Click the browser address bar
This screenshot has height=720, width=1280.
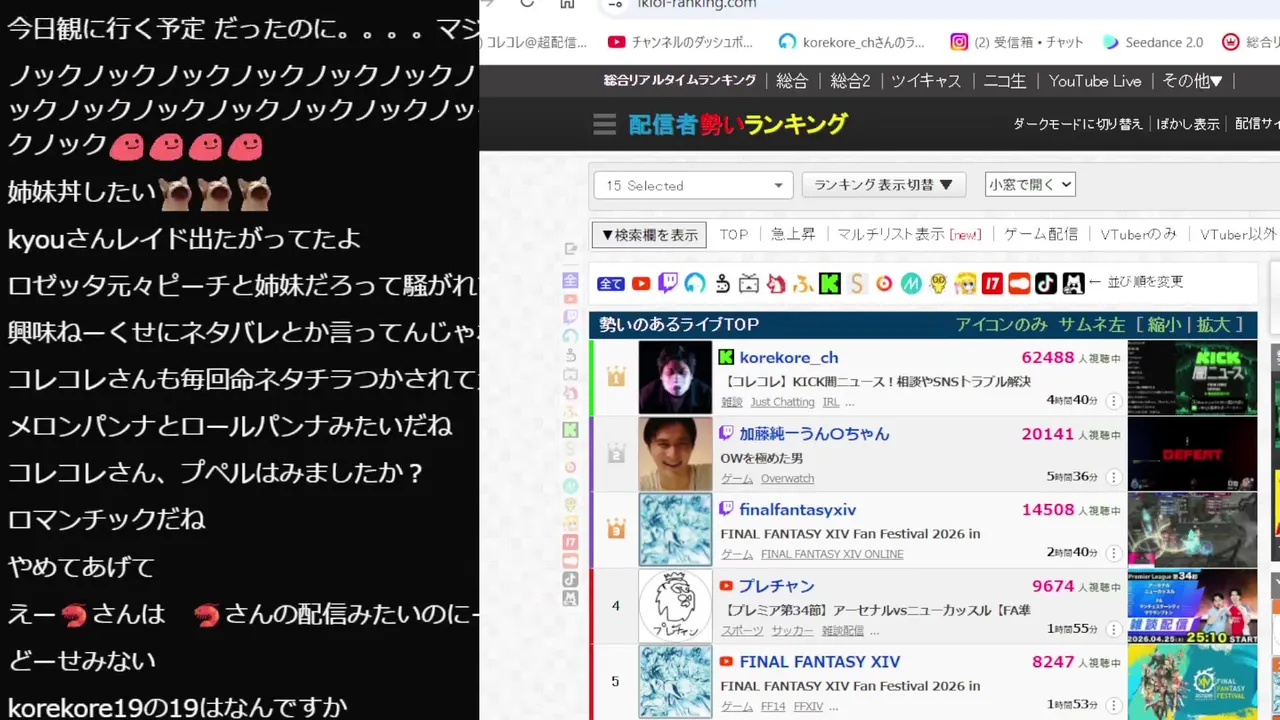point(940,4)
